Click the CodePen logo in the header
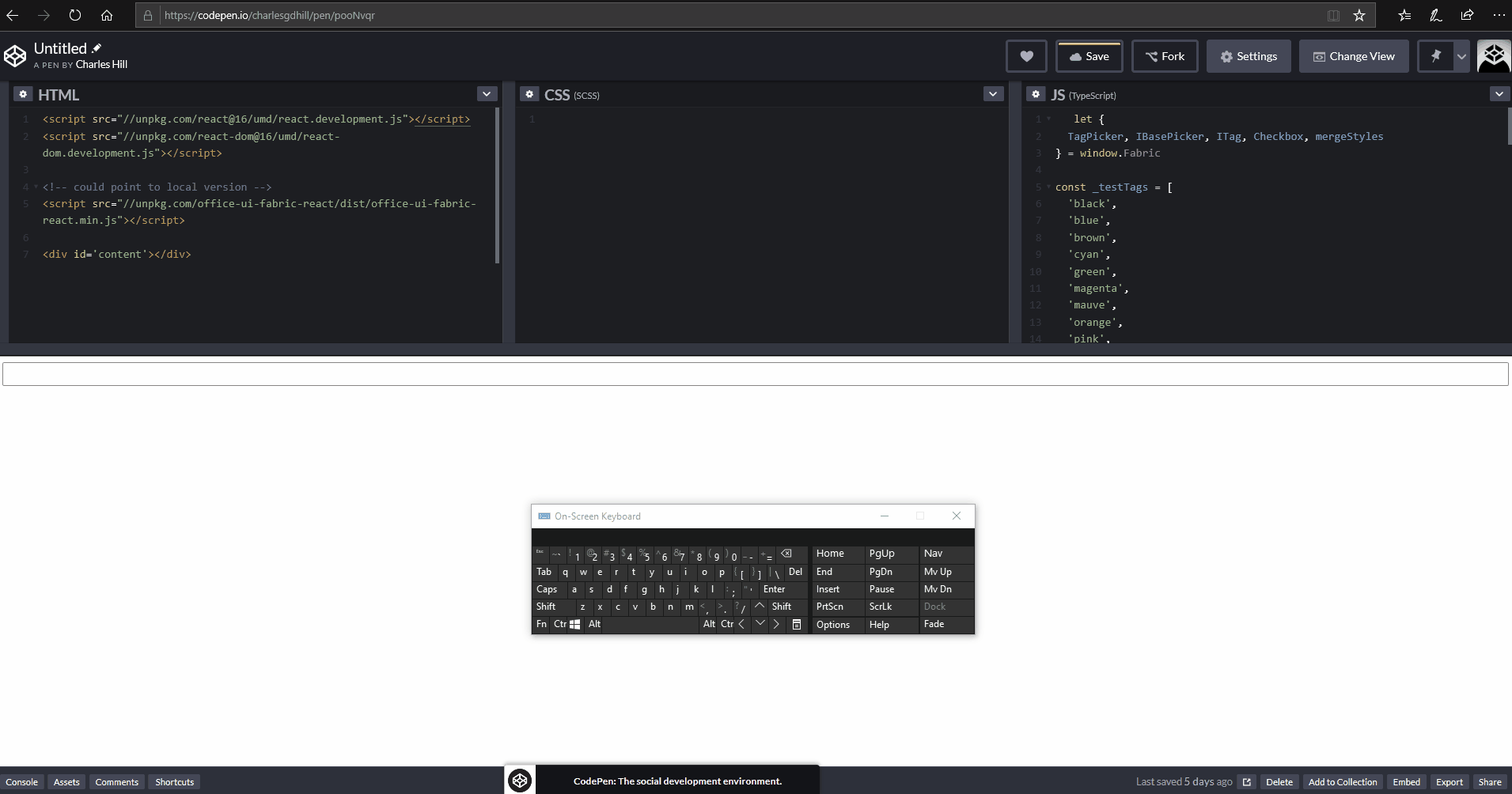Viewport: 1512px width, 794px height. point(16,55)
